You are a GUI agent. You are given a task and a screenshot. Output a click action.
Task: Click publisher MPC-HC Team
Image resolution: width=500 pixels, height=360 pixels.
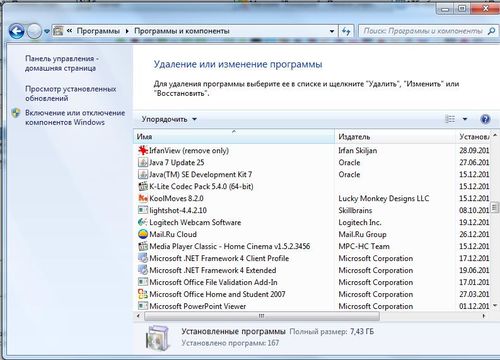[x=364, y=246]
